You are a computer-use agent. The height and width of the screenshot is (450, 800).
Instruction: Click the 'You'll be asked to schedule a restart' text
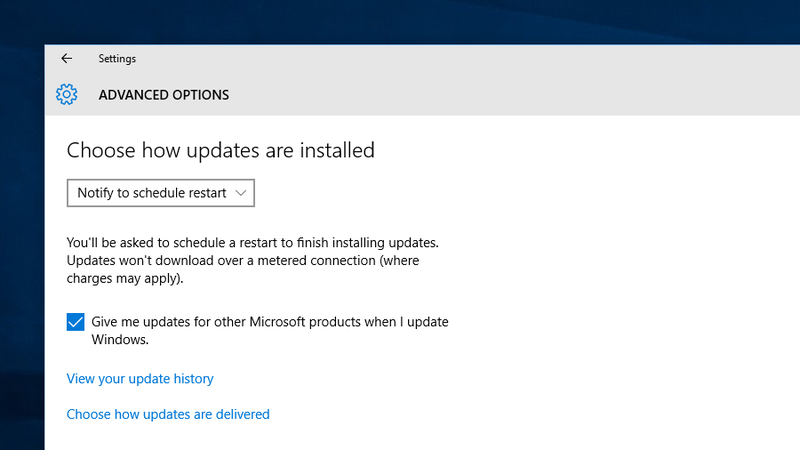(253, 242)
